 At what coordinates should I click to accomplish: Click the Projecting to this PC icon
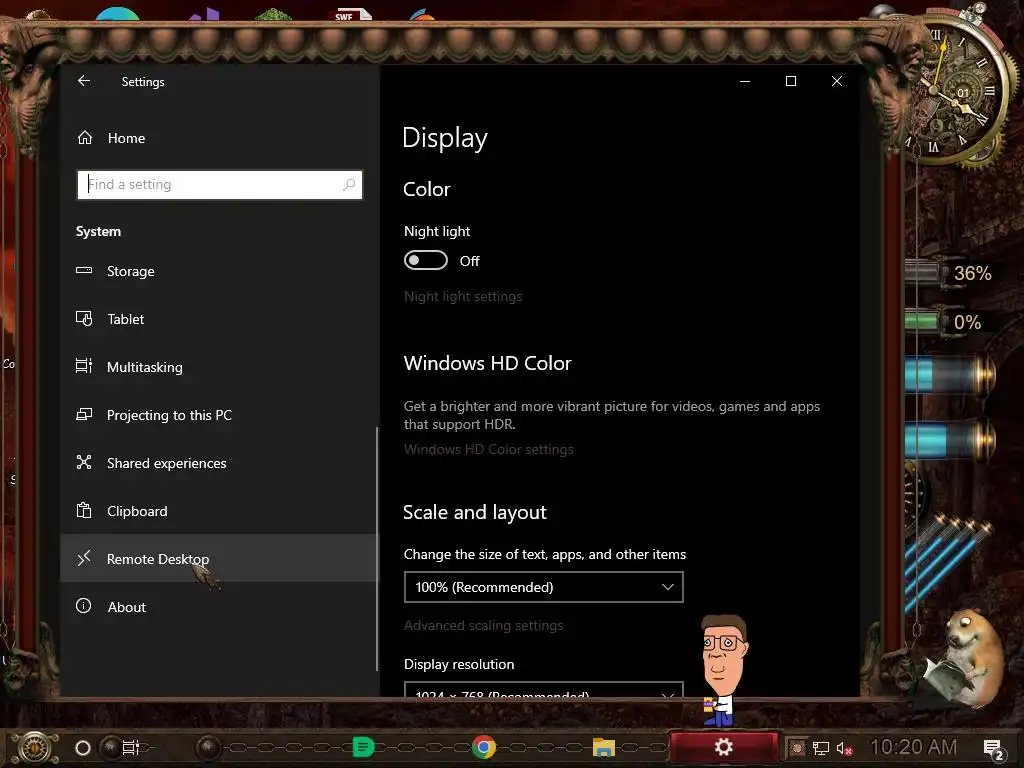click(84, 414)
